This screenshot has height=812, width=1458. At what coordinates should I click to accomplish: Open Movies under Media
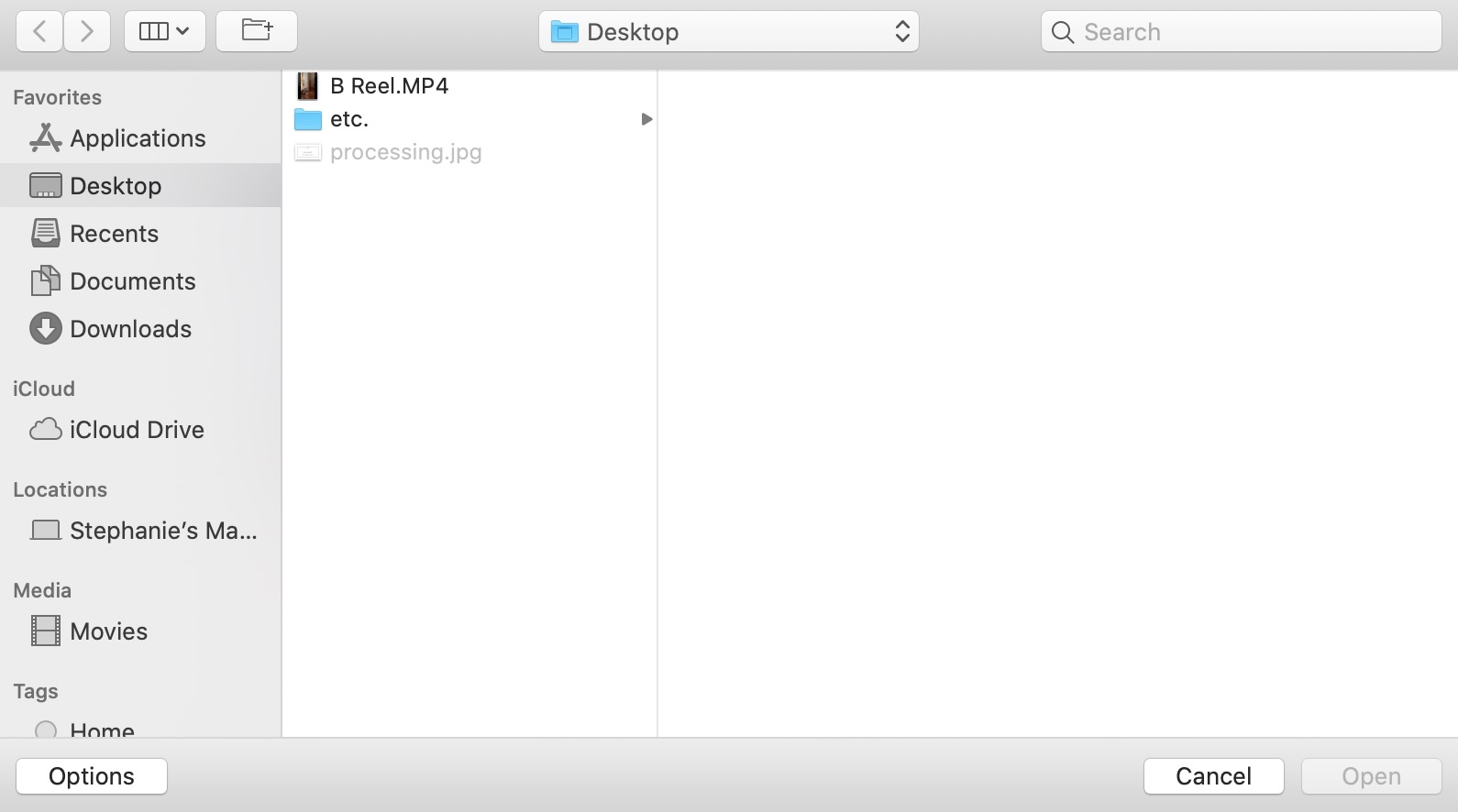click(108, 631)
